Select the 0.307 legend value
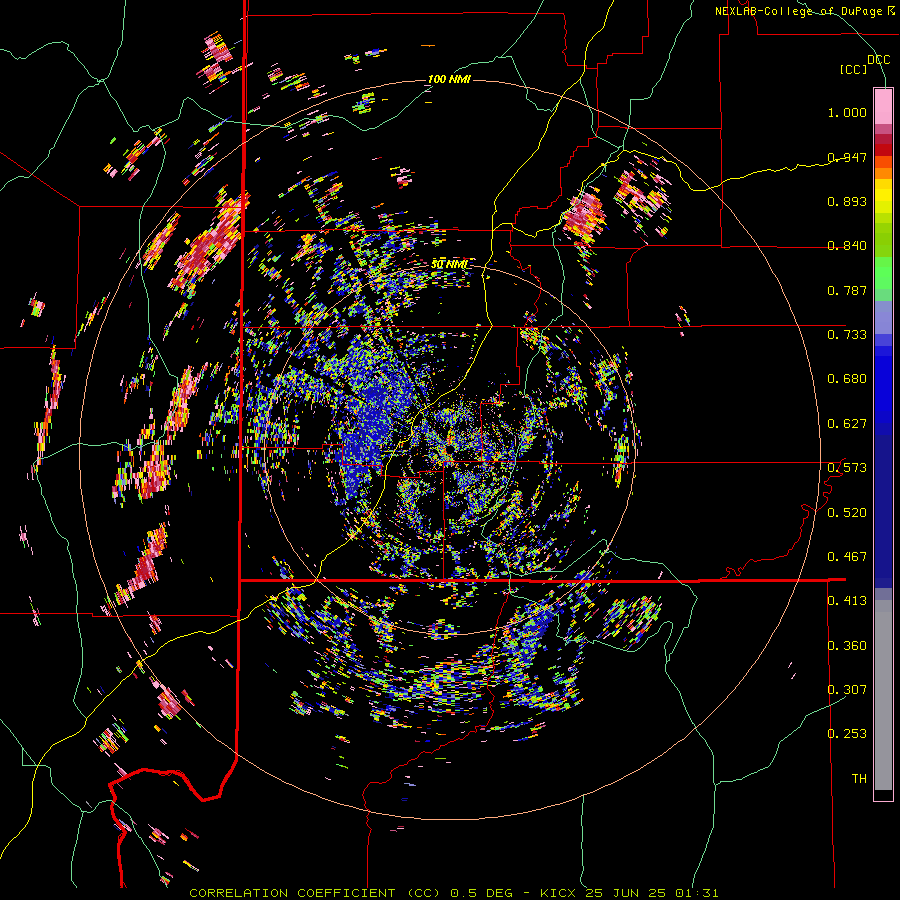900x900 pixels. coord(847,690)
